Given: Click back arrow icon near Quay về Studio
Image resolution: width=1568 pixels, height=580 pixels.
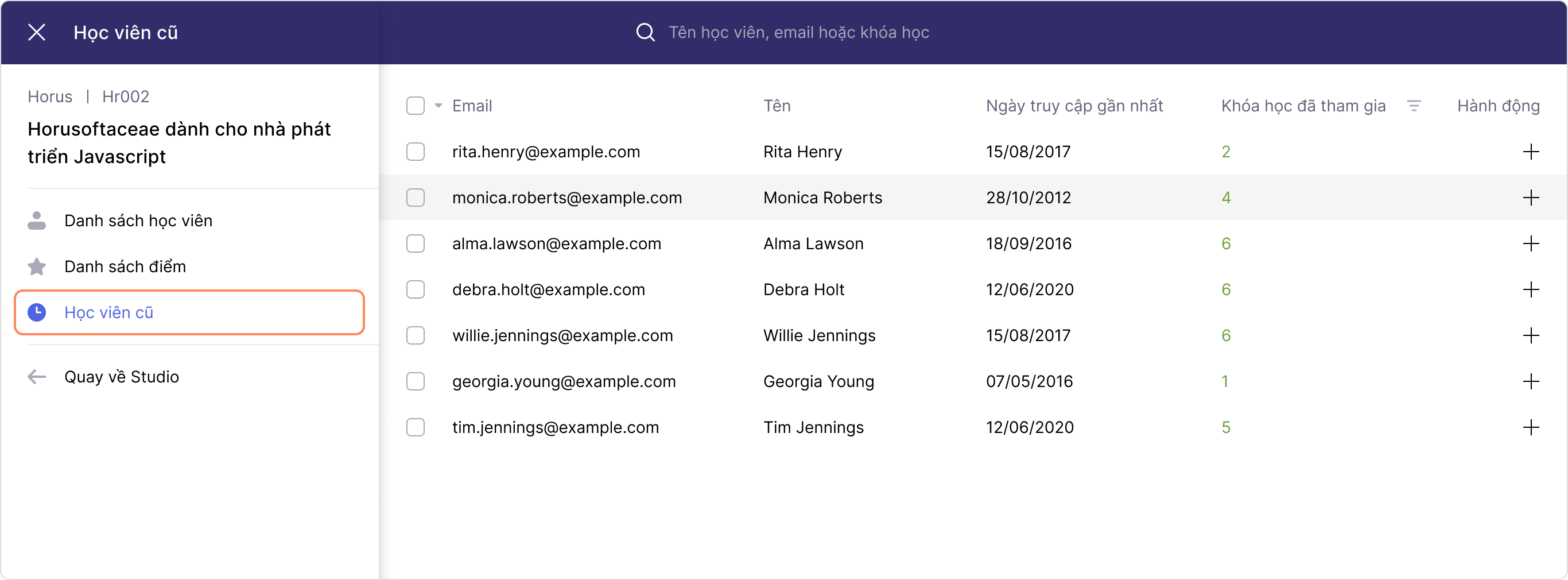Looking at the screenshot, I should (x=37, y=377).
